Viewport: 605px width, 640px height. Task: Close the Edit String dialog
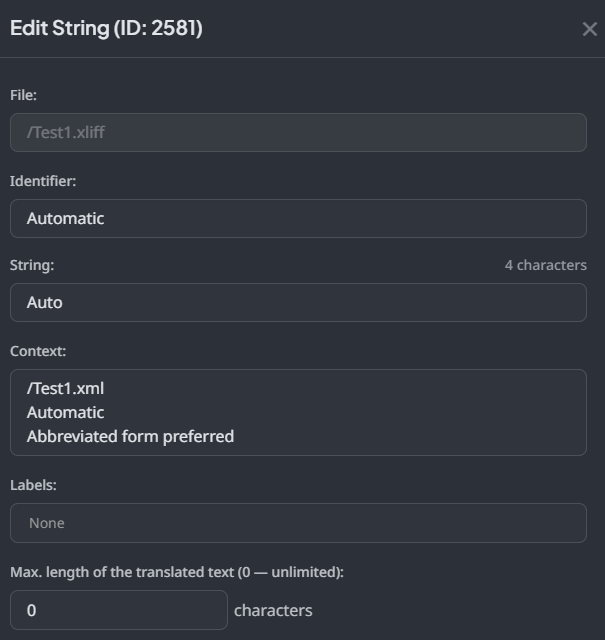(x=589, y=29)
